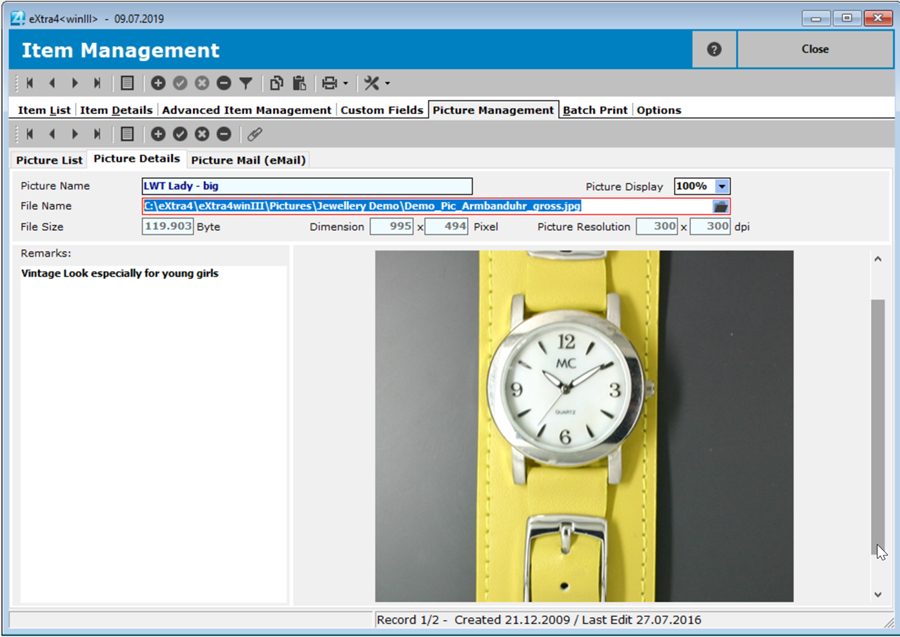The height and width of the screenshot is (637, 900).
Task: Click the filter funnel icon
Action: coord(245,83)
